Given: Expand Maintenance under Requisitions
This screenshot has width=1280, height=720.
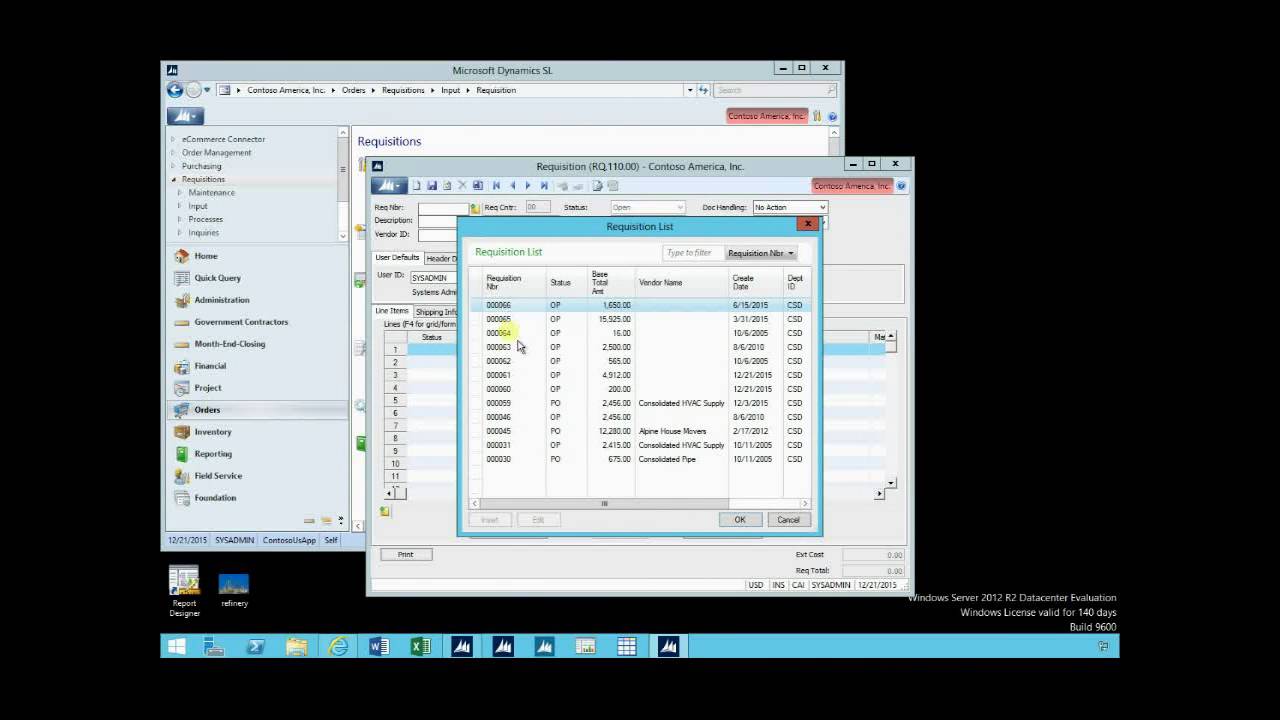Looking at the screenshot, I should (179, 192).
